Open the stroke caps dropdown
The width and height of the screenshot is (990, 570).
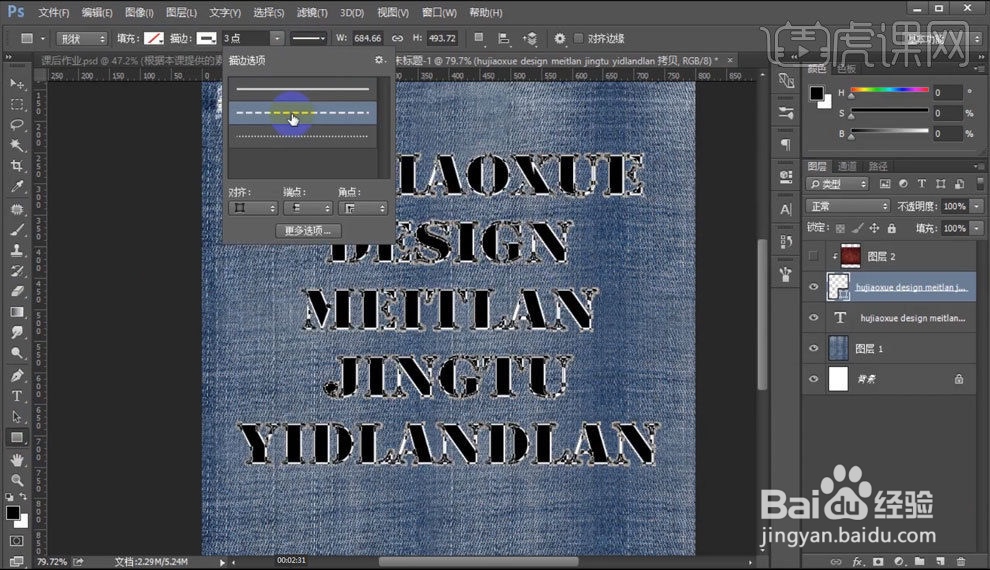[308, 208]
